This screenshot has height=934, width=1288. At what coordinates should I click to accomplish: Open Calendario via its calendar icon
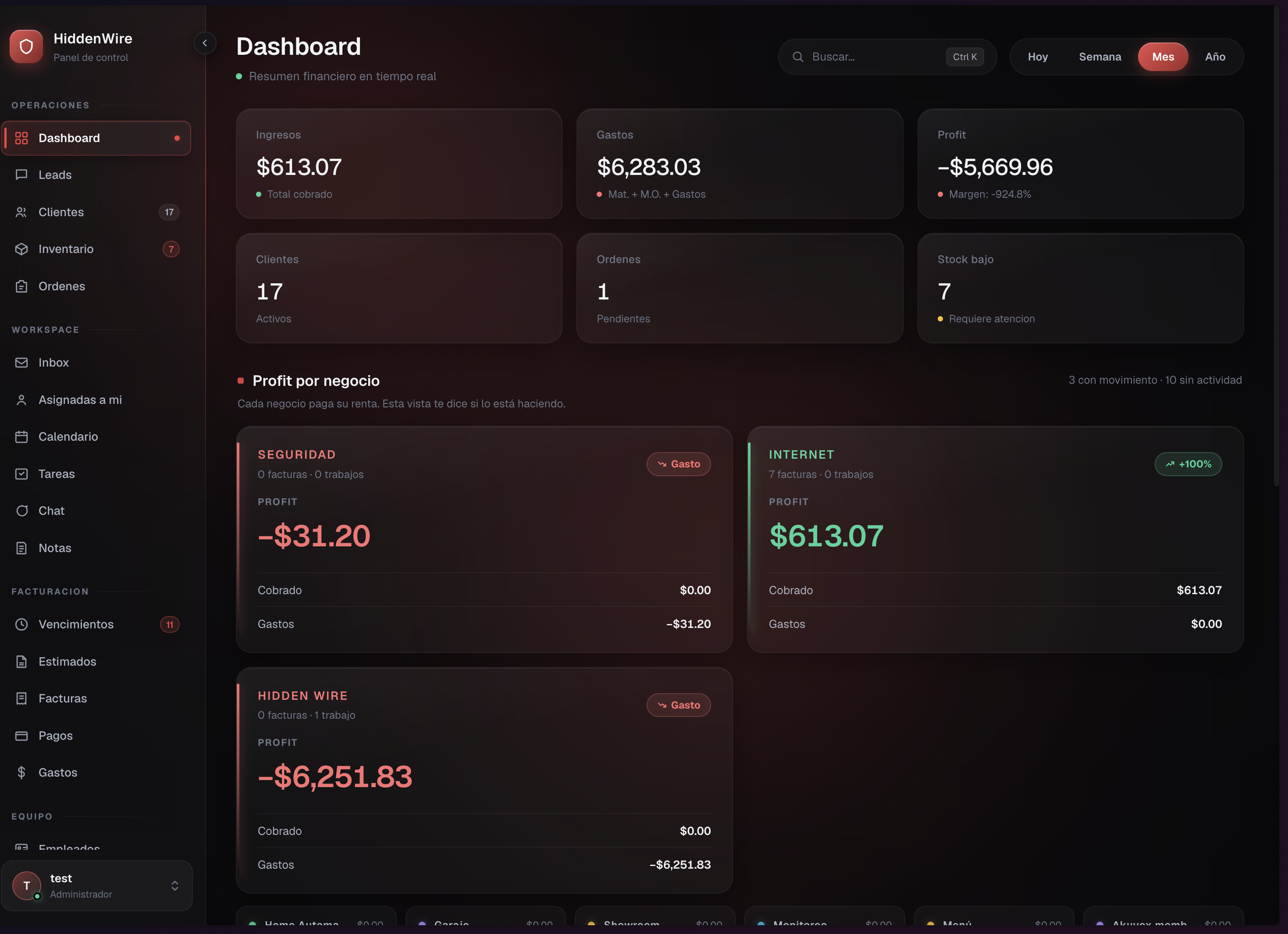click(21, 437)
